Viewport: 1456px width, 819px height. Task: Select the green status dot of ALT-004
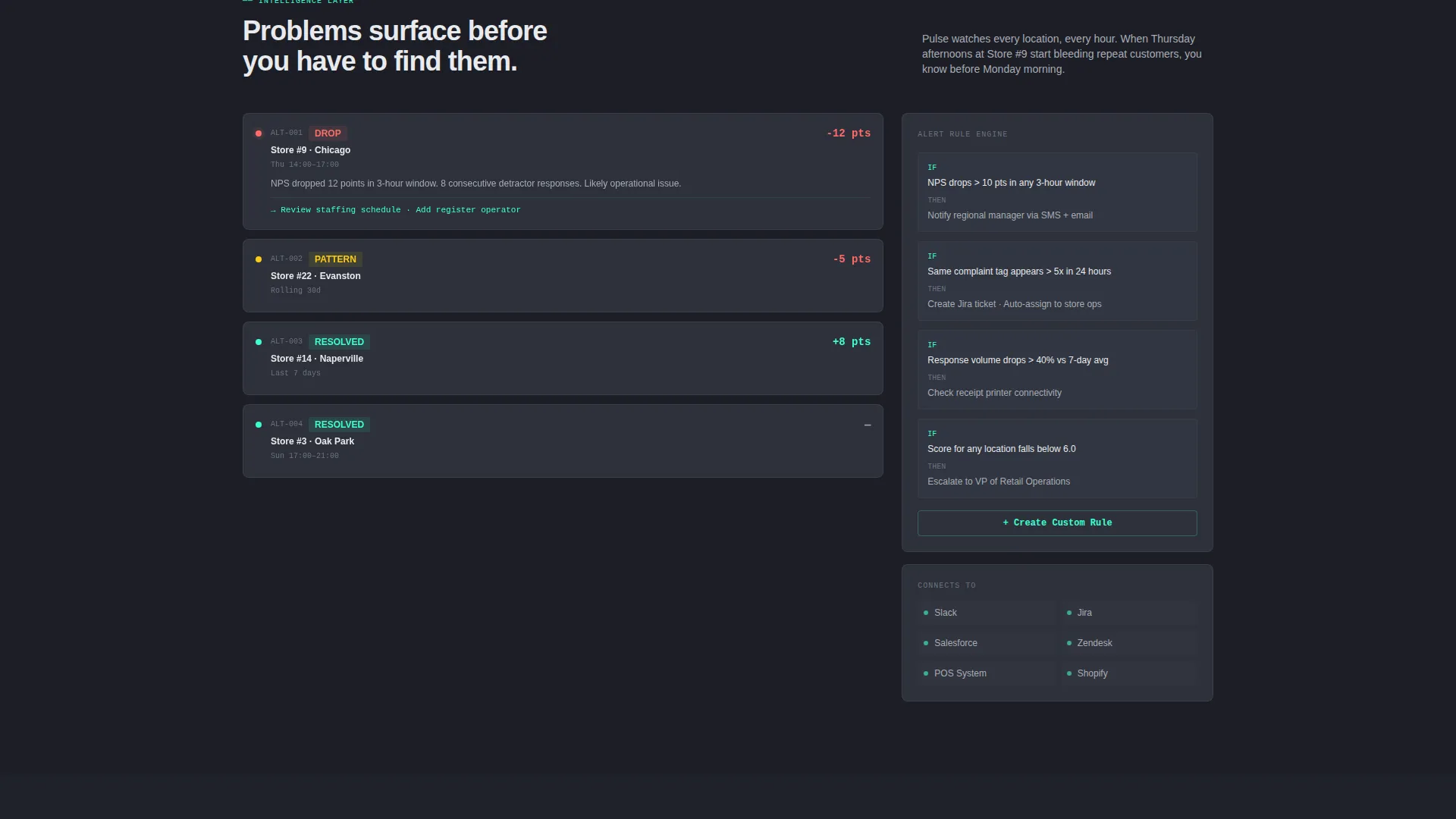pos(259,425)
